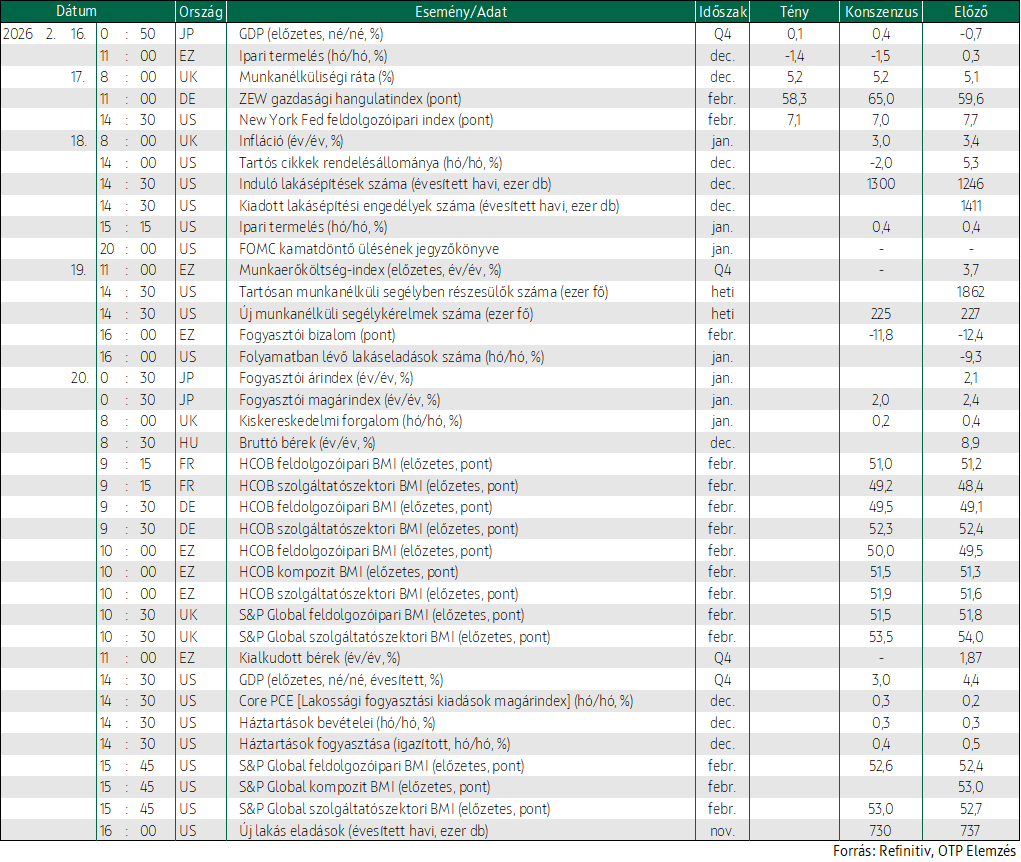Viewport: 1021px width, 862px height.
Task: Click the Kiskereskedelmi forgalom UK row
Action: (510, 421)
